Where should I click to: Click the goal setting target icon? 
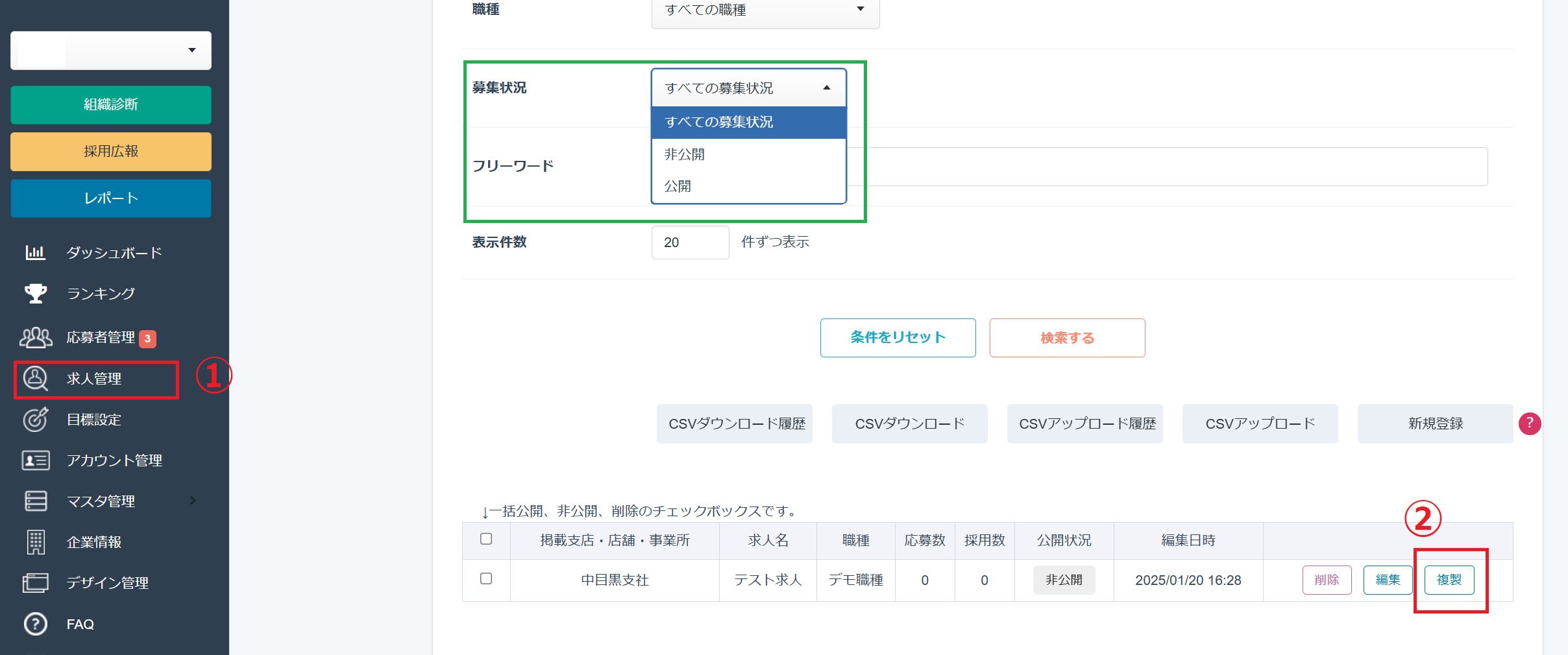tap(35, 420)
